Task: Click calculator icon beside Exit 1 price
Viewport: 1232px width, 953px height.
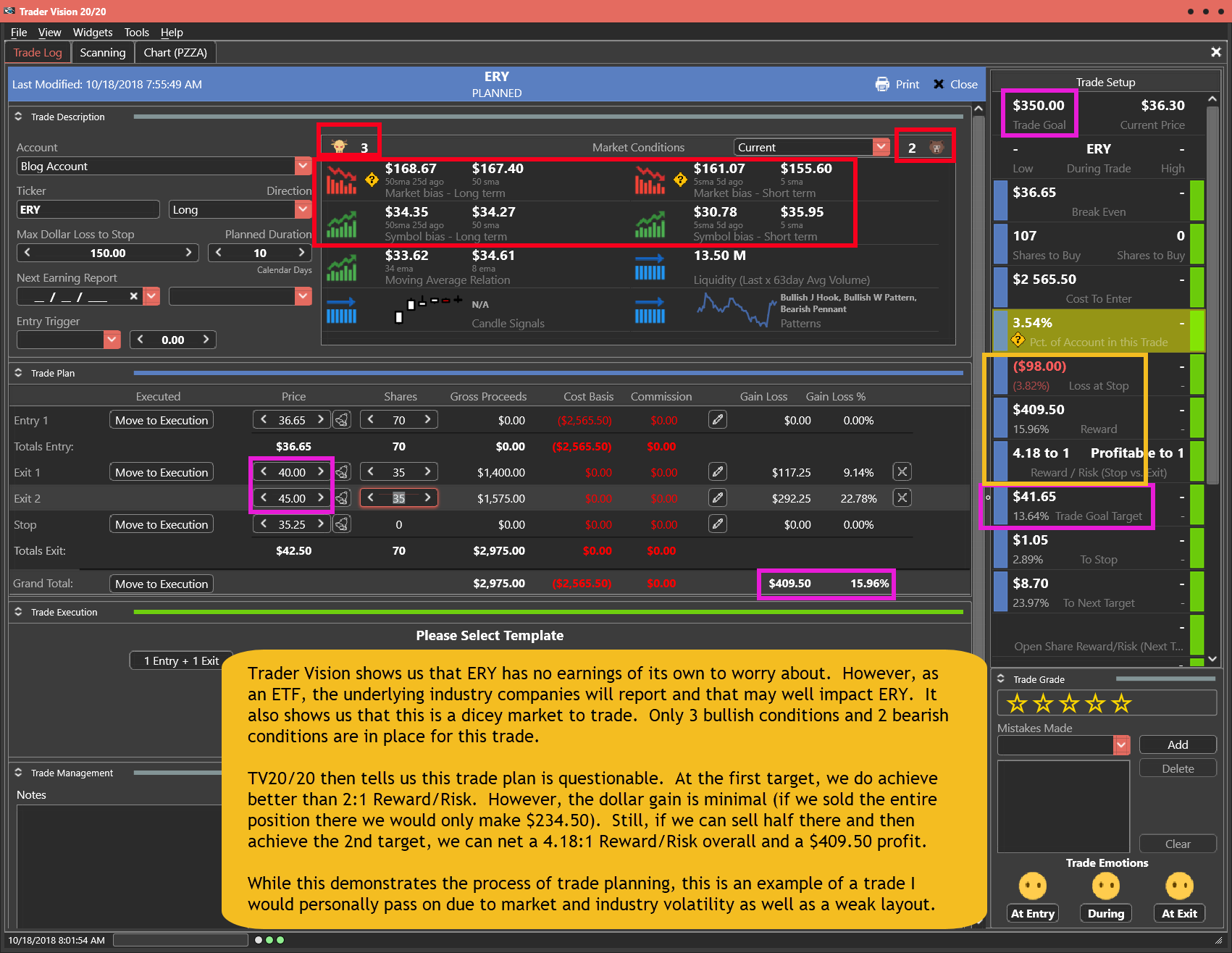Action: click(343, 472)
